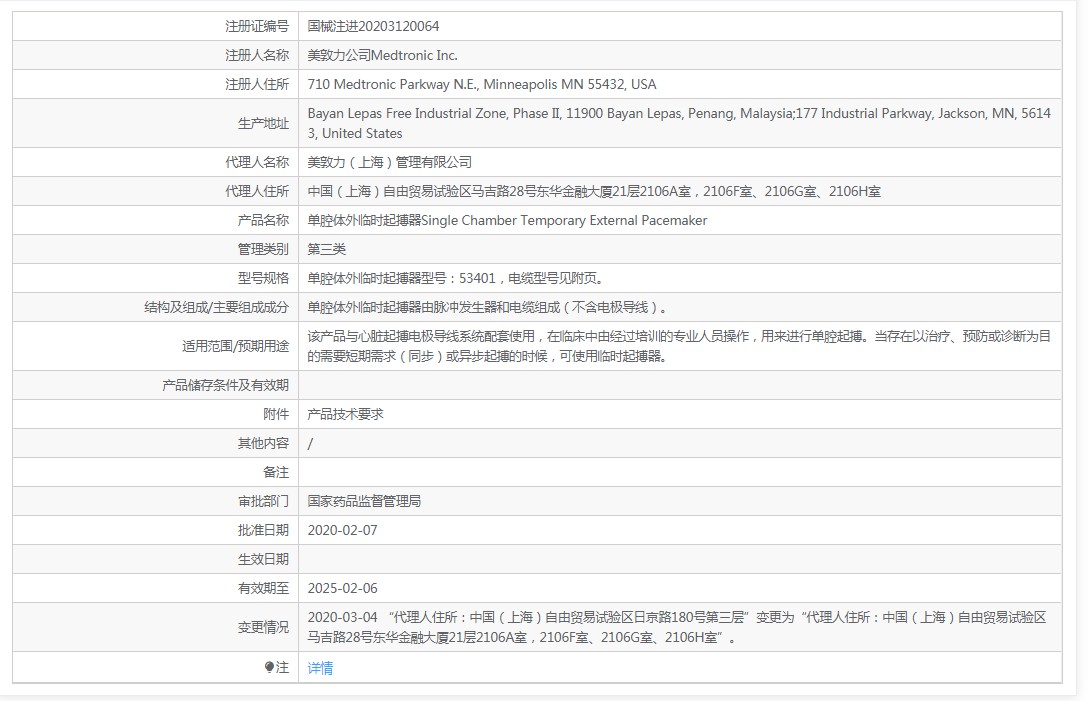Select the approval date 2020-02-07
Image resolution: width=1090 pixels, height=701 pixels.
point(342,531)
